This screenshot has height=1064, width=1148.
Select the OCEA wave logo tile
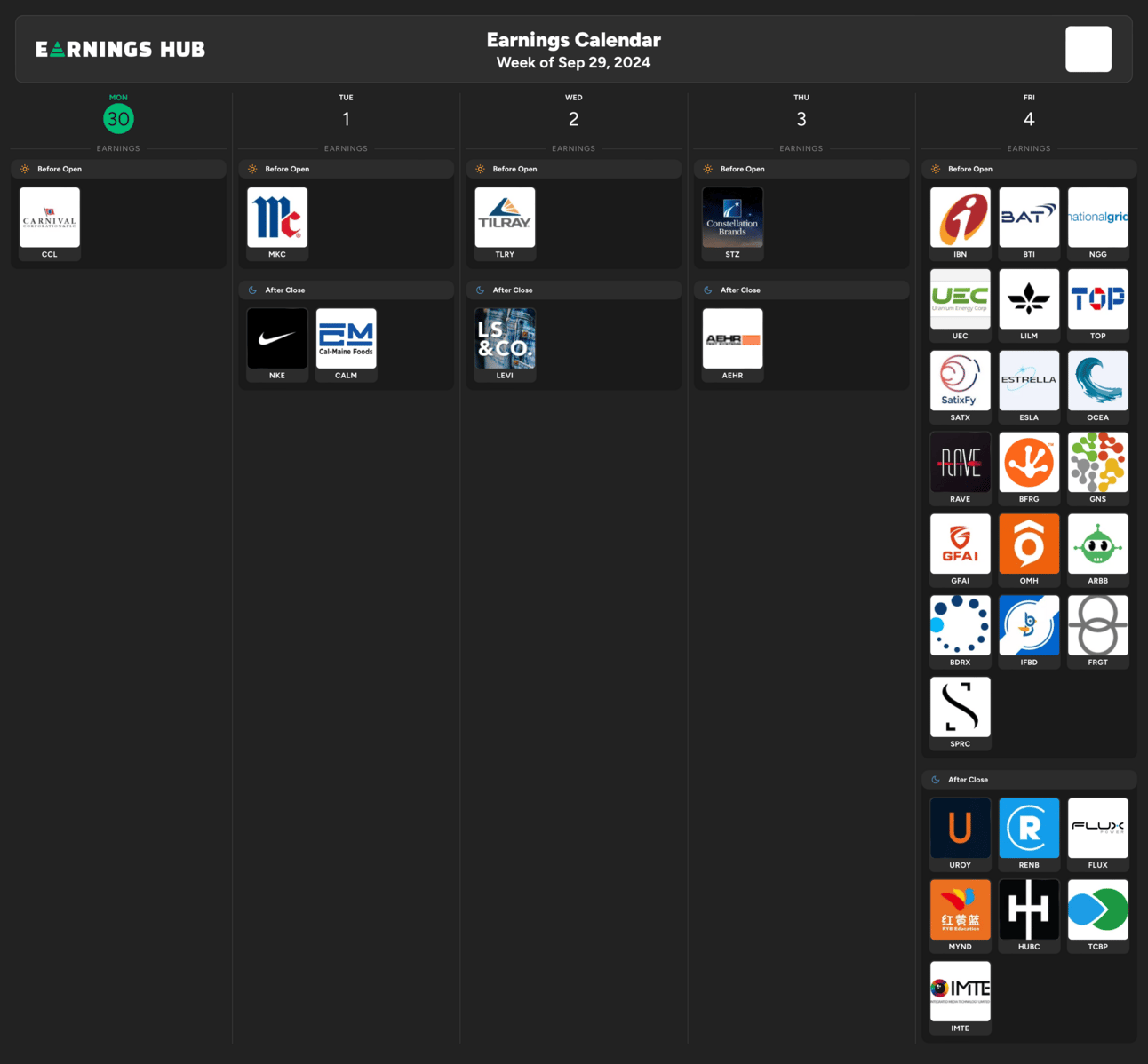tap(1098, 386)
